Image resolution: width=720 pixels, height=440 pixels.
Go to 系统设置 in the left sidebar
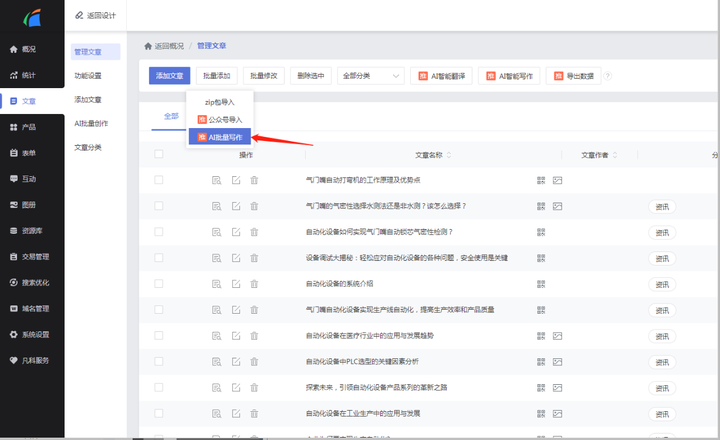pyautogui.click(x=29, y=335)
